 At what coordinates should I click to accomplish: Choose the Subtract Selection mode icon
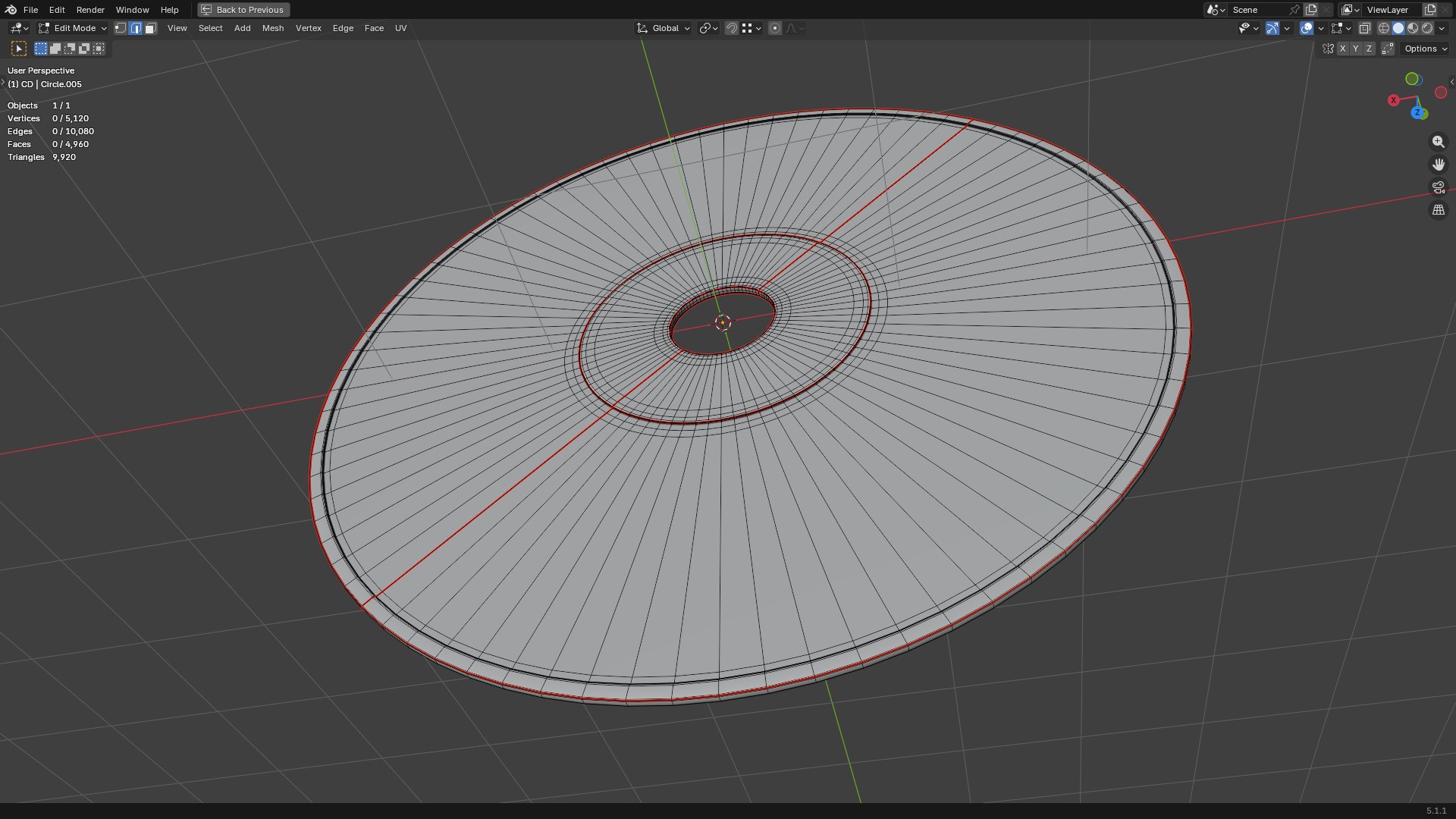[70, 49]
